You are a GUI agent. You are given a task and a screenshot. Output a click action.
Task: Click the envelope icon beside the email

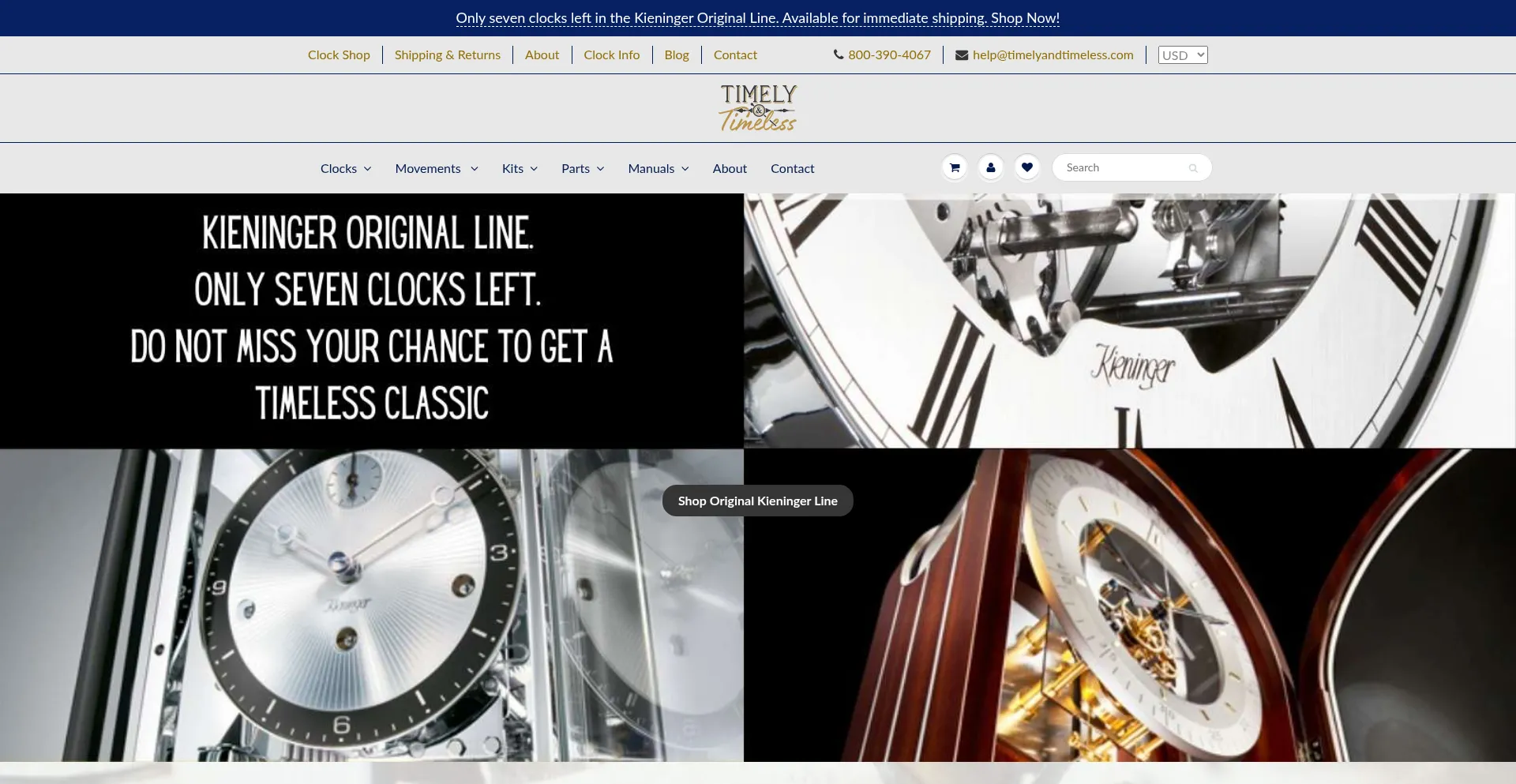(962, 55)
